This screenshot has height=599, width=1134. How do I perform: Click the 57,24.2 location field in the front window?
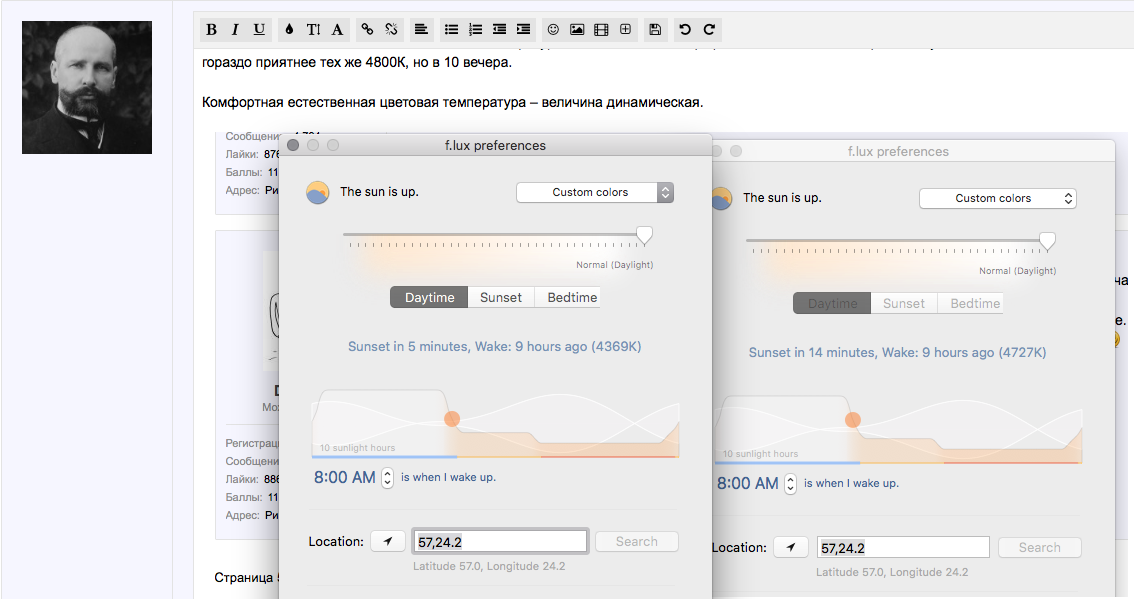click(500, 542)
